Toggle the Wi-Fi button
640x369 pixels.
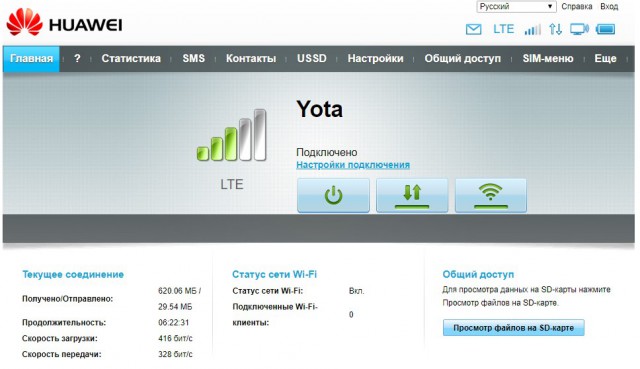click(x=491, y=195)
